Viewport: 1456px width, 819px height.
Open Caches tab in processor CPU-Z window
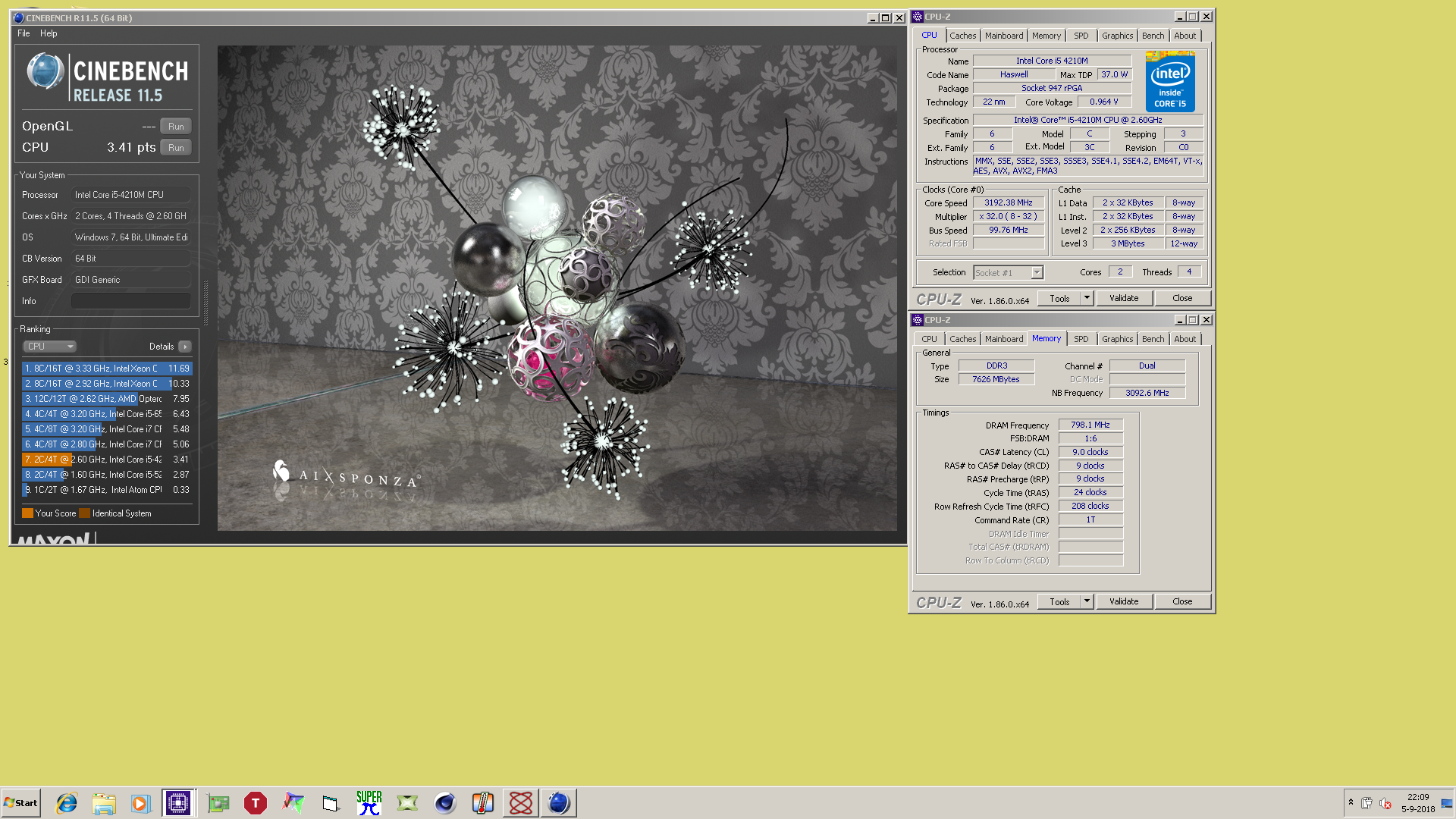pyautogui.click(x=963, y=36)
